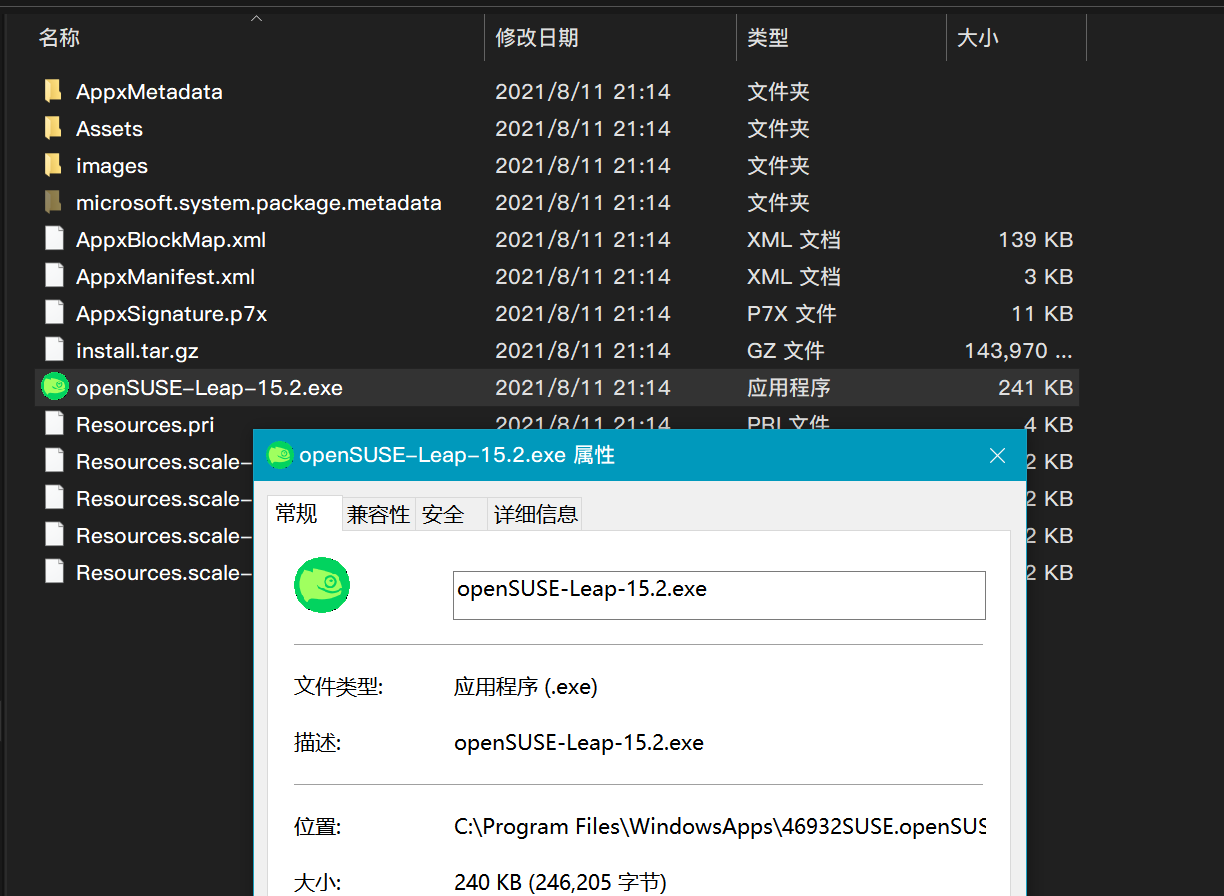The height and width of the screenshot is (896, 1224).
Task: Sort files by the 名称 column header
Action: pos(59,38)
